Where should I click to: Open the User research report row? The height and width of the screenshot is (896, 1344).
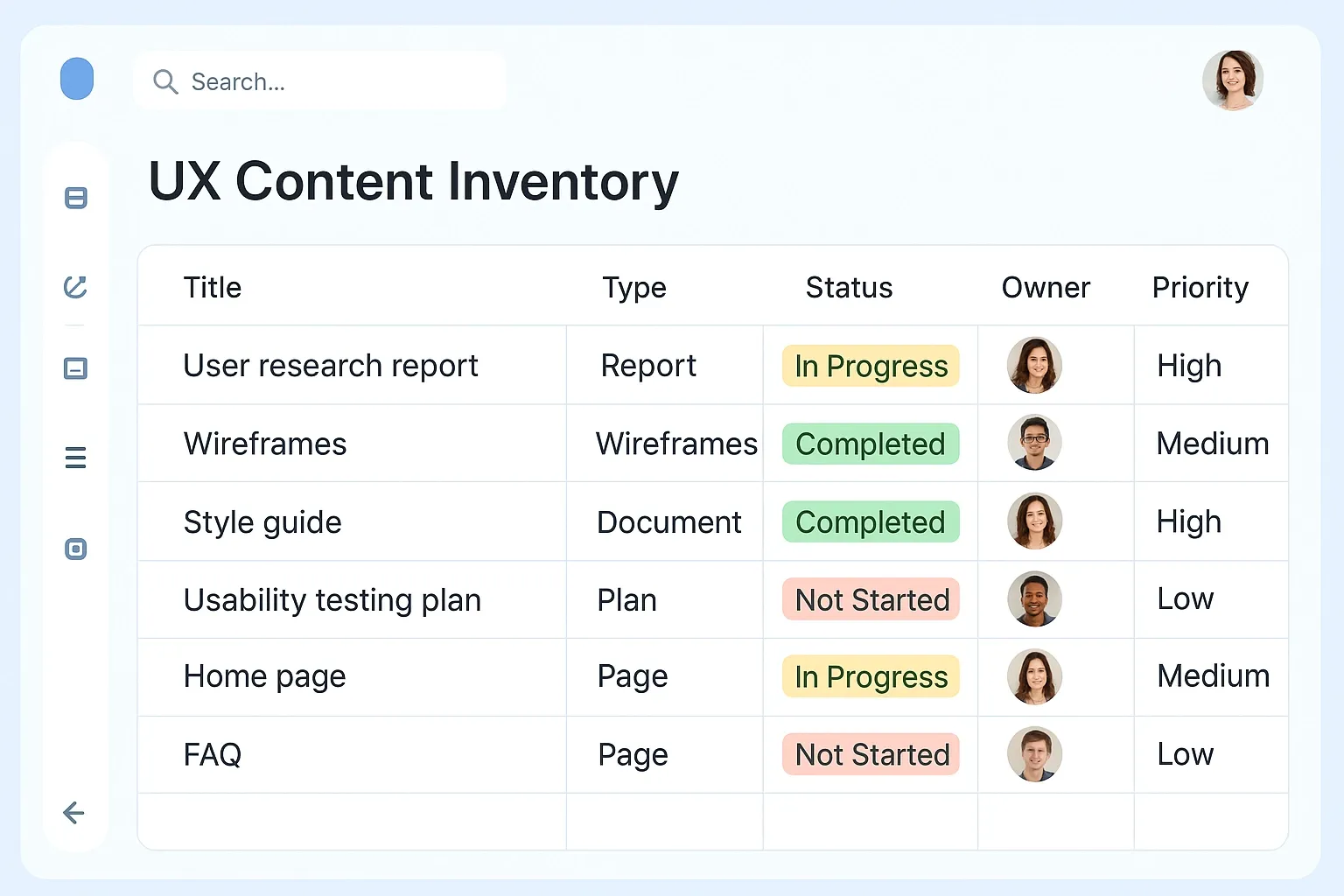331,366
